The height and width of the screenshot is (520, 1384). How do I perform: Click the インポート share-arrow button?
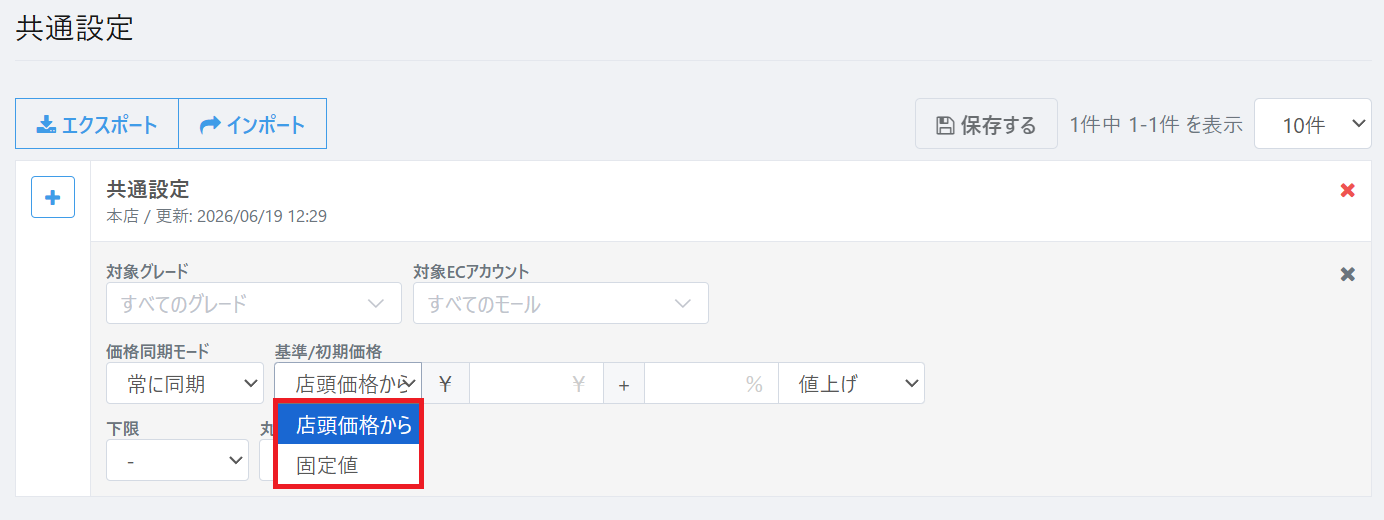pyautogui.click(x=252, y=124)
